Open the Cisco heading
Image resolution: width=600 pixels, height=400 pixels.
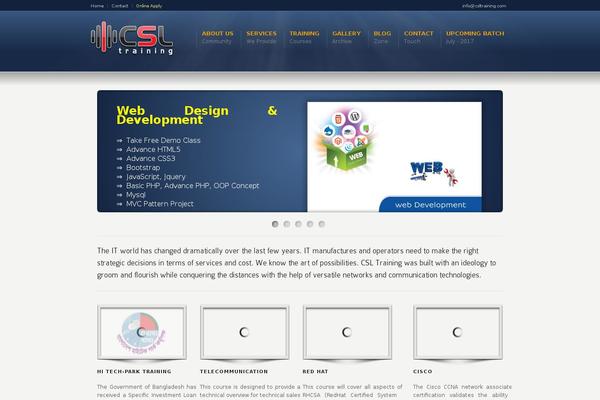pos(423,371)
